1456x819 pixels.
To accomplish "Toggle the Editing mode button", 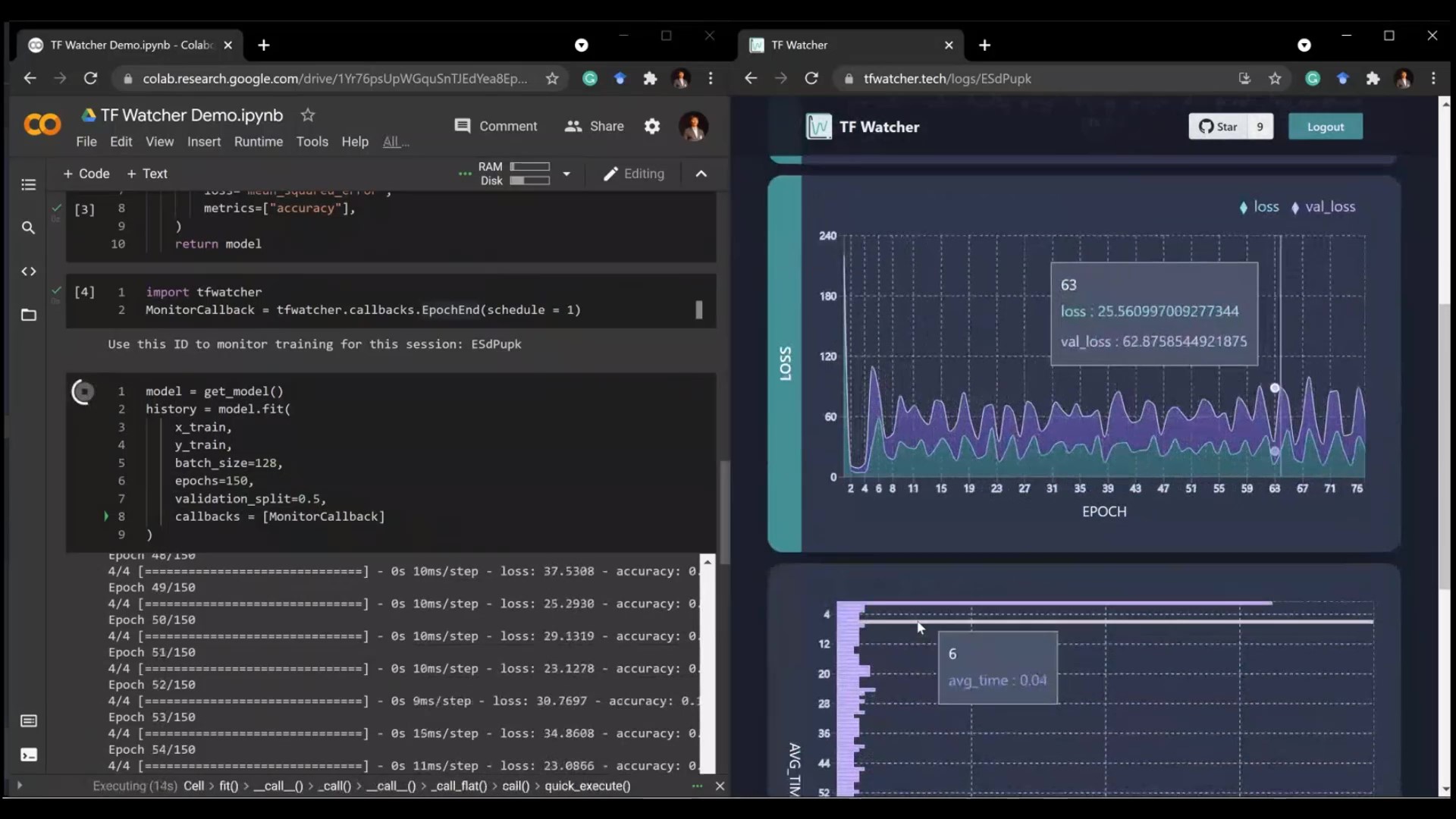I will (634, 174).
